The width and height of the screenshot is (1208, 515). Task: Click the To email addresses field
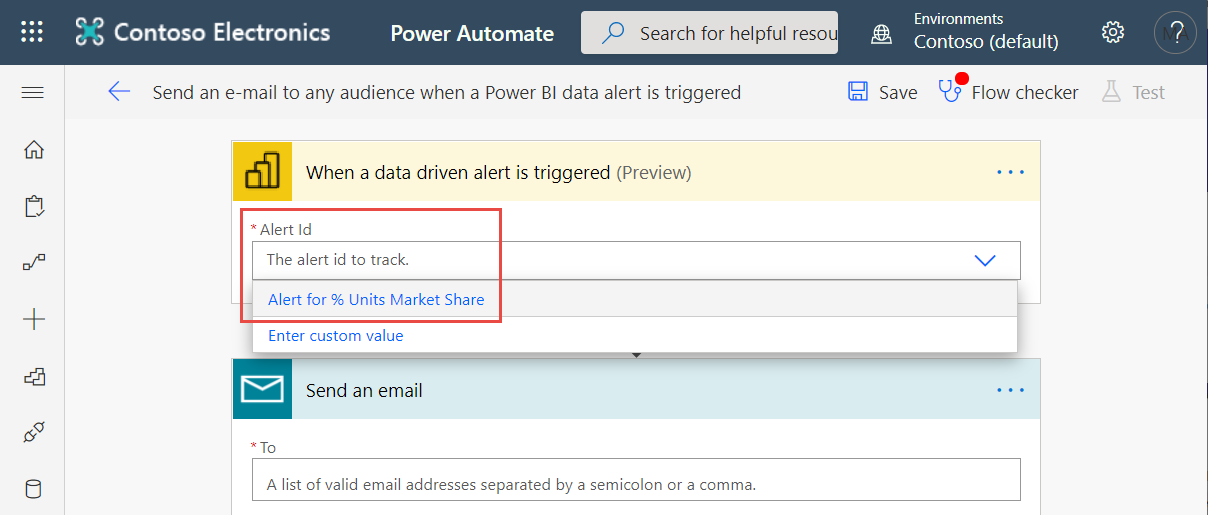pos(636,480)
